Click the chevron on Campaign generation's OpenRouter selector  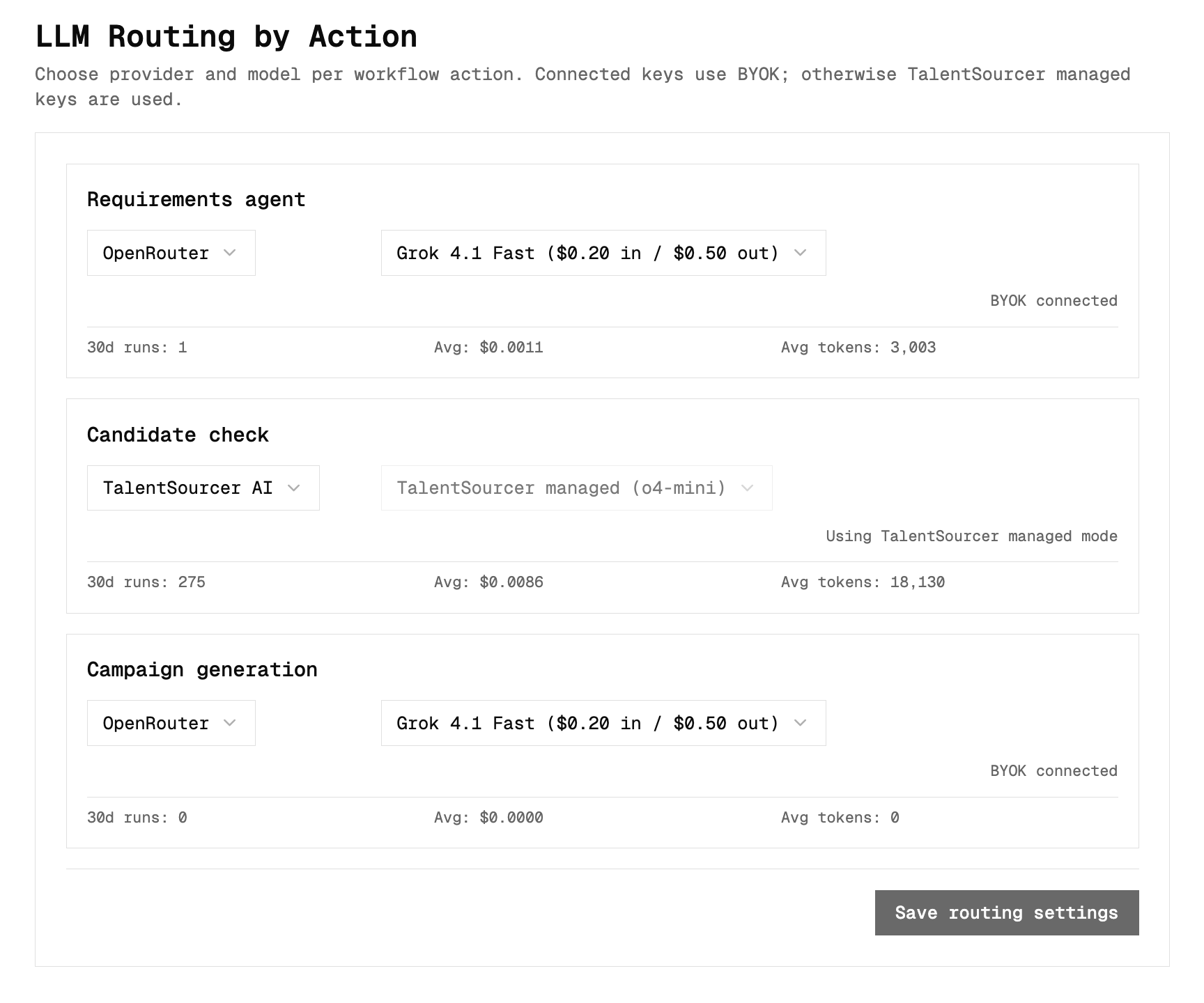[x=230, y=723]
